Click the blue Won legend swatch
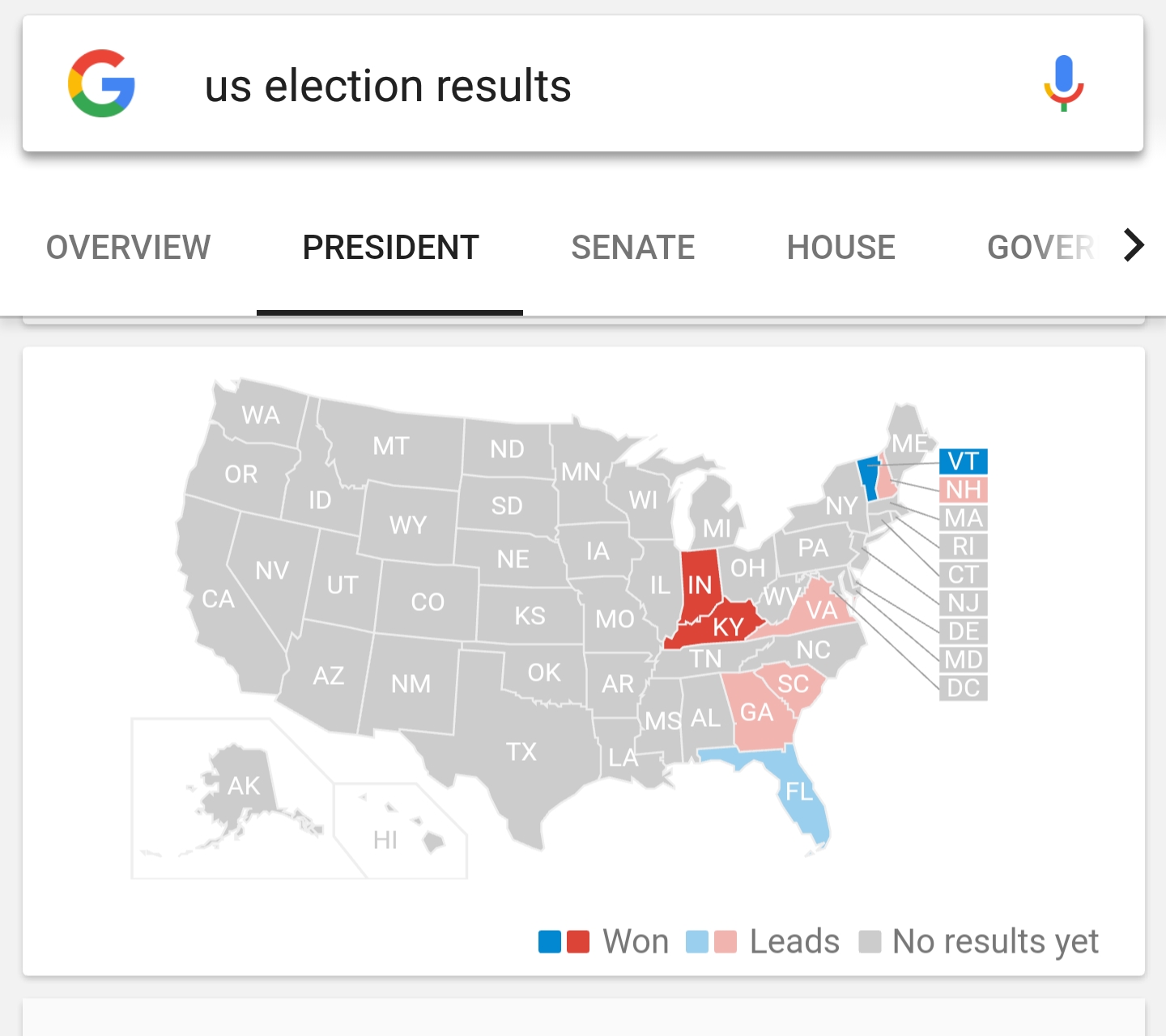 click(550, 942)
